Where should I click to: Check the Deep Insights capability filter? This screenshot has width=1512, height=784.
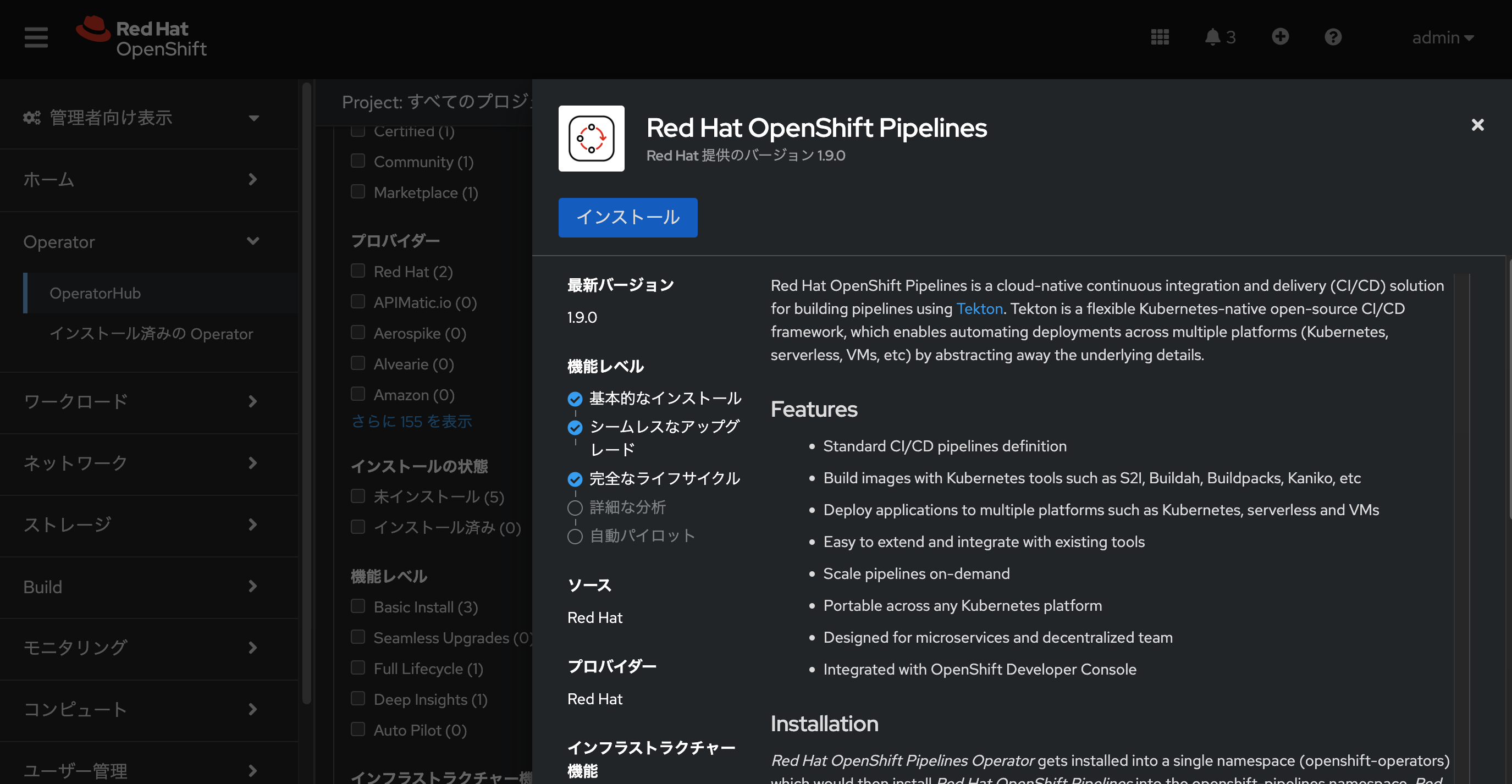click(x=357, y=699)
